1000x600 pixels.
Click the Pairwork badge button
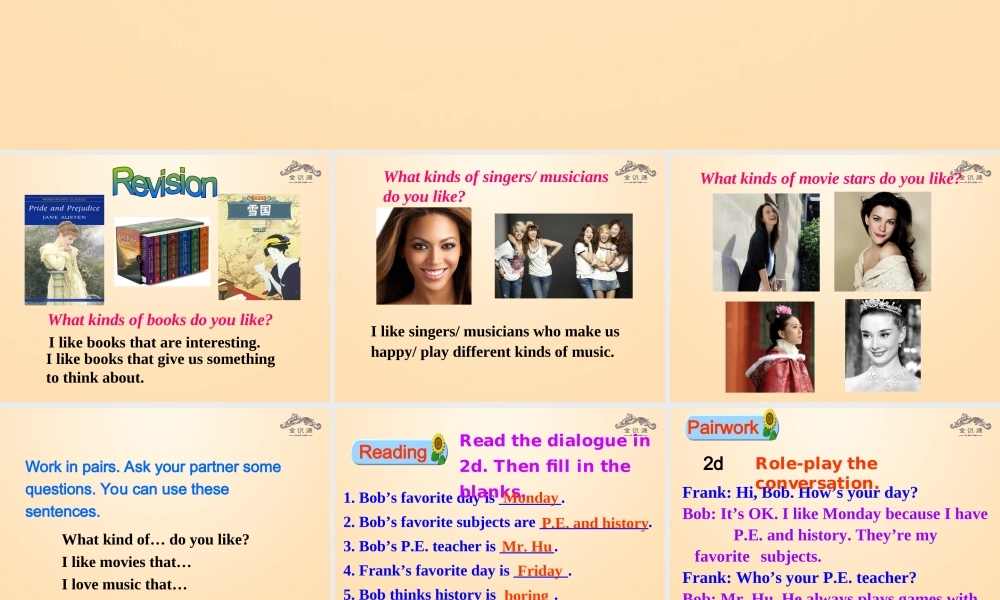pyautogui.click(x=722, y=428)
